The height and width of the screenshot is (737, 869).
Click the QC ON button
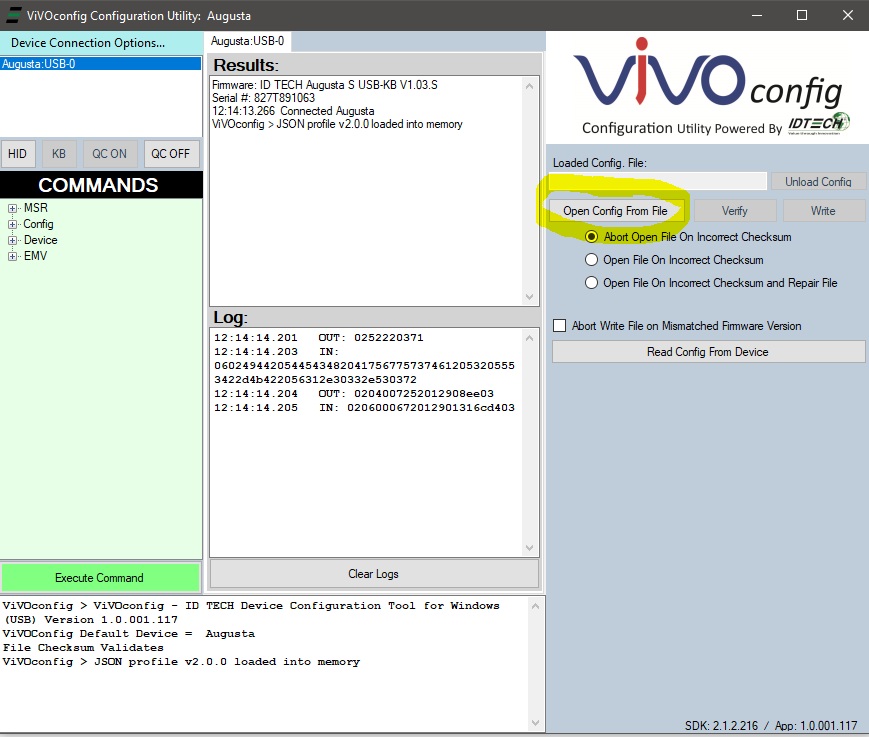[110, 154]
